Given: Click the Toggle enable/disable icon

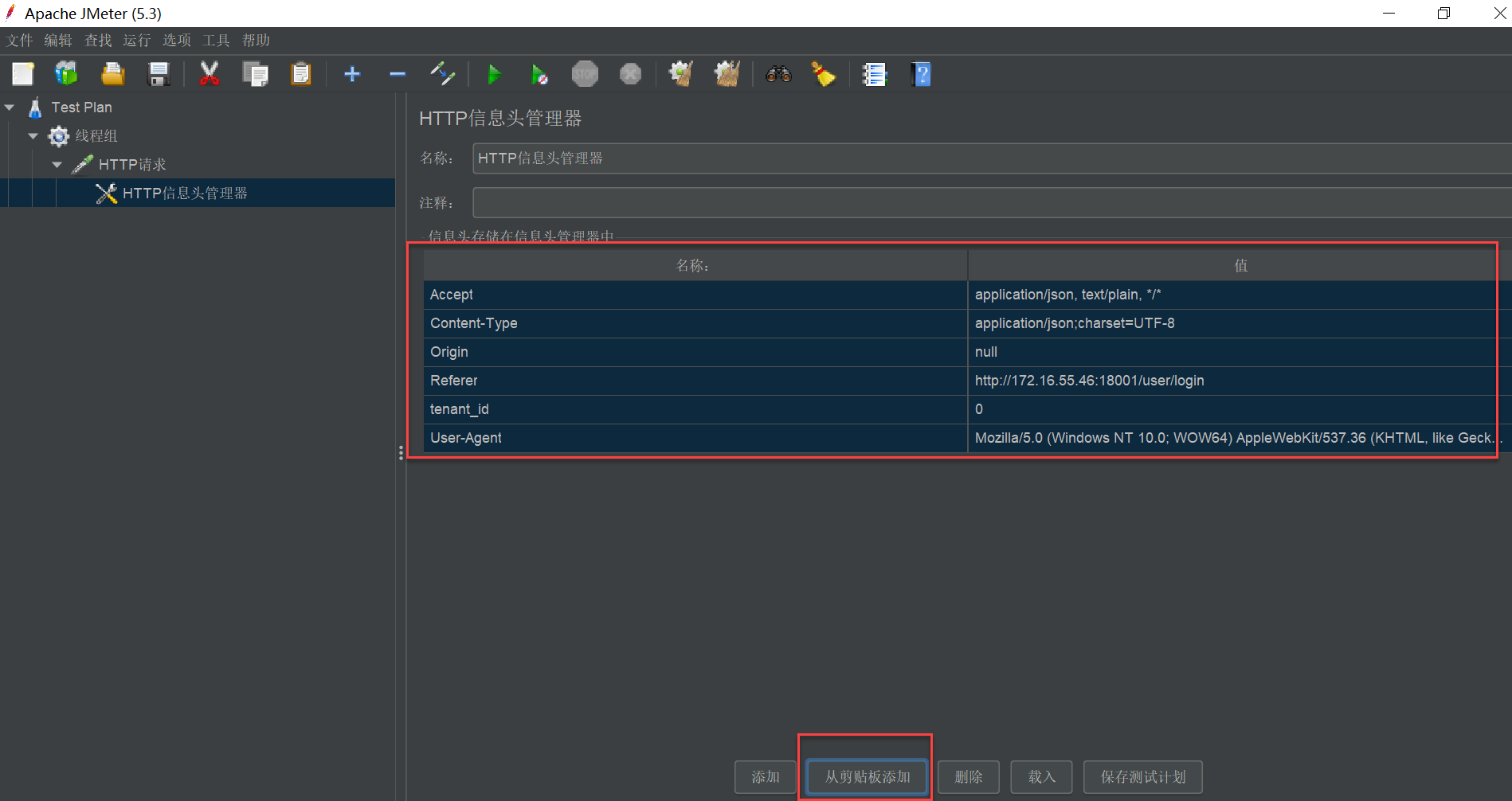Looking at the screenshot, I should click(442, 74).
